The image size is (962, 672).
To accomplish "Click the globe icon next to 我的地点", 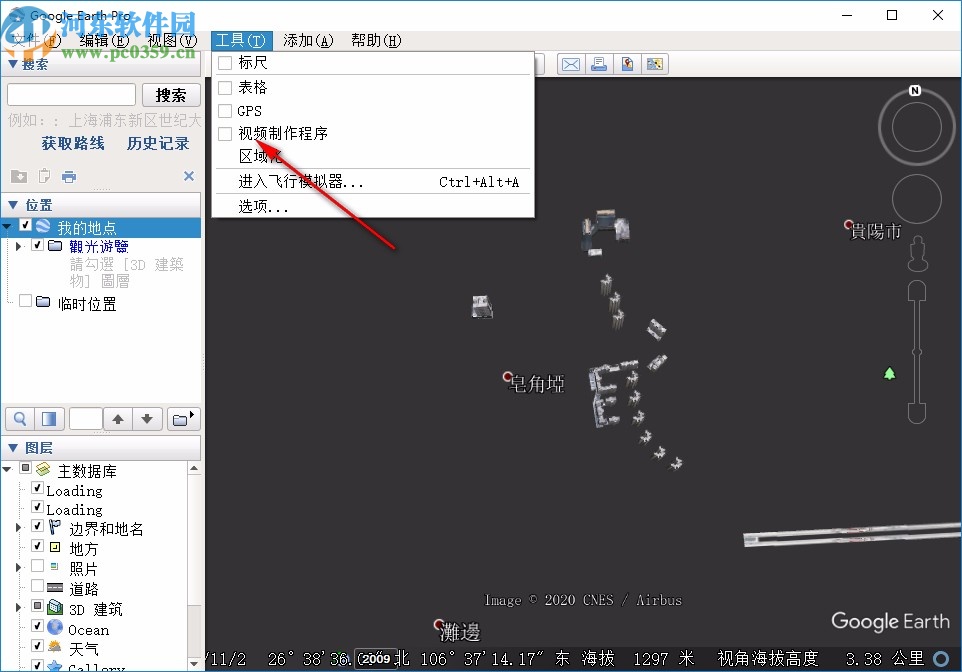I will pos(43,226).
